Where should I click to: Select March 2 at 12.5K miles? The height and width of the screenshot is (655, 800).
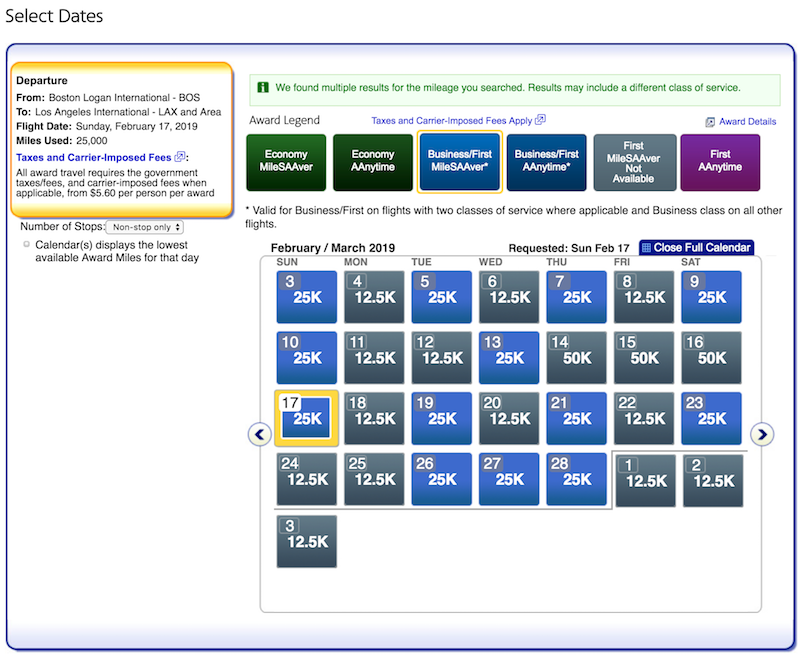(x=713, y=481)
